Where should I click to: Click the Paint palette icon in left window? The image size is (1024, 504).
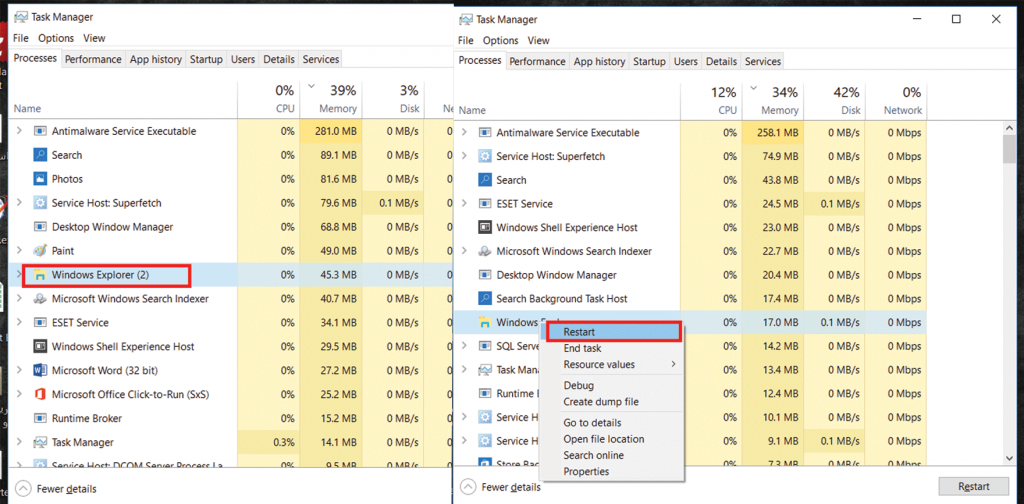40,251
